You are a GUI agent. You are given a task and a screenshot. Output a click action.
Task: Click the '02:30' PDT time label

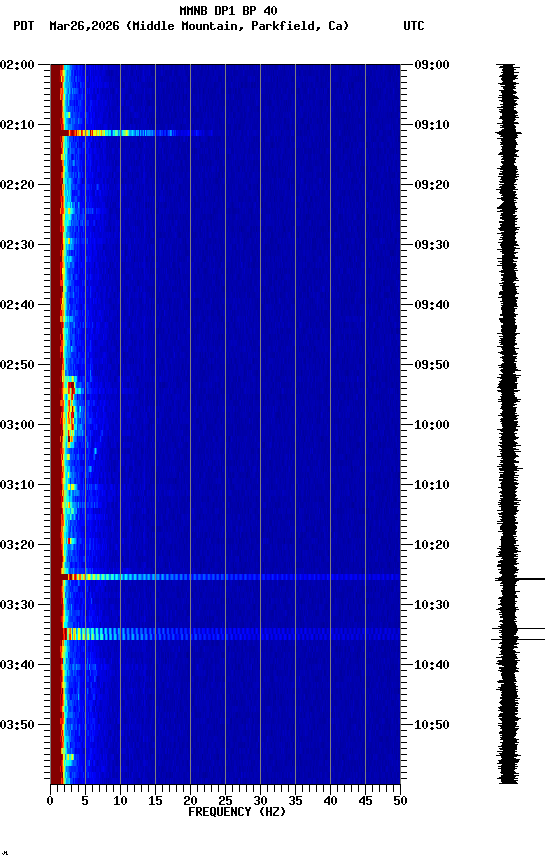[17, 245]
